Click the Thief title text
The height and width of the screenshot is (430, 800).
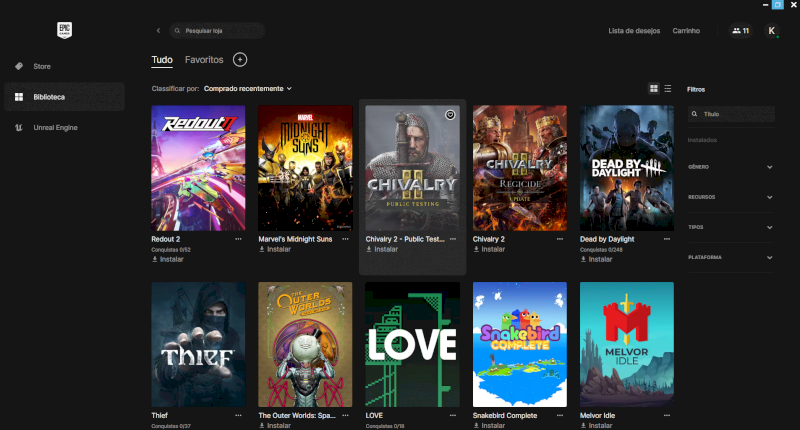tap(160, 415)
